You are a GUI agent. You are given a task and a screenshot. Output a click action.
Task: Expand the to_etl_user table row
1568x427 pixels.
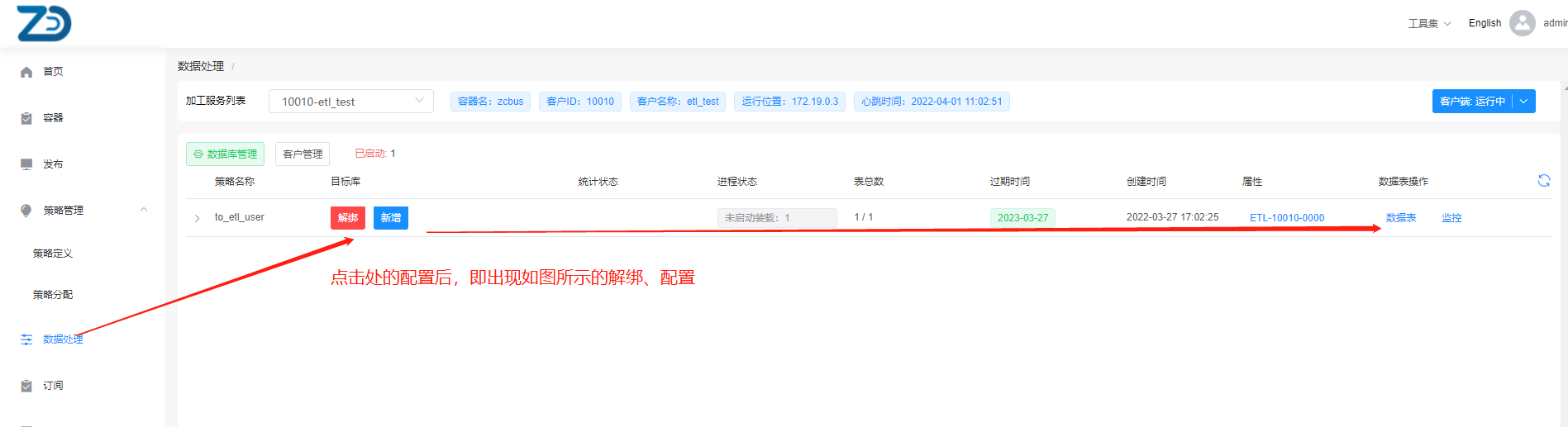[197, 218]
